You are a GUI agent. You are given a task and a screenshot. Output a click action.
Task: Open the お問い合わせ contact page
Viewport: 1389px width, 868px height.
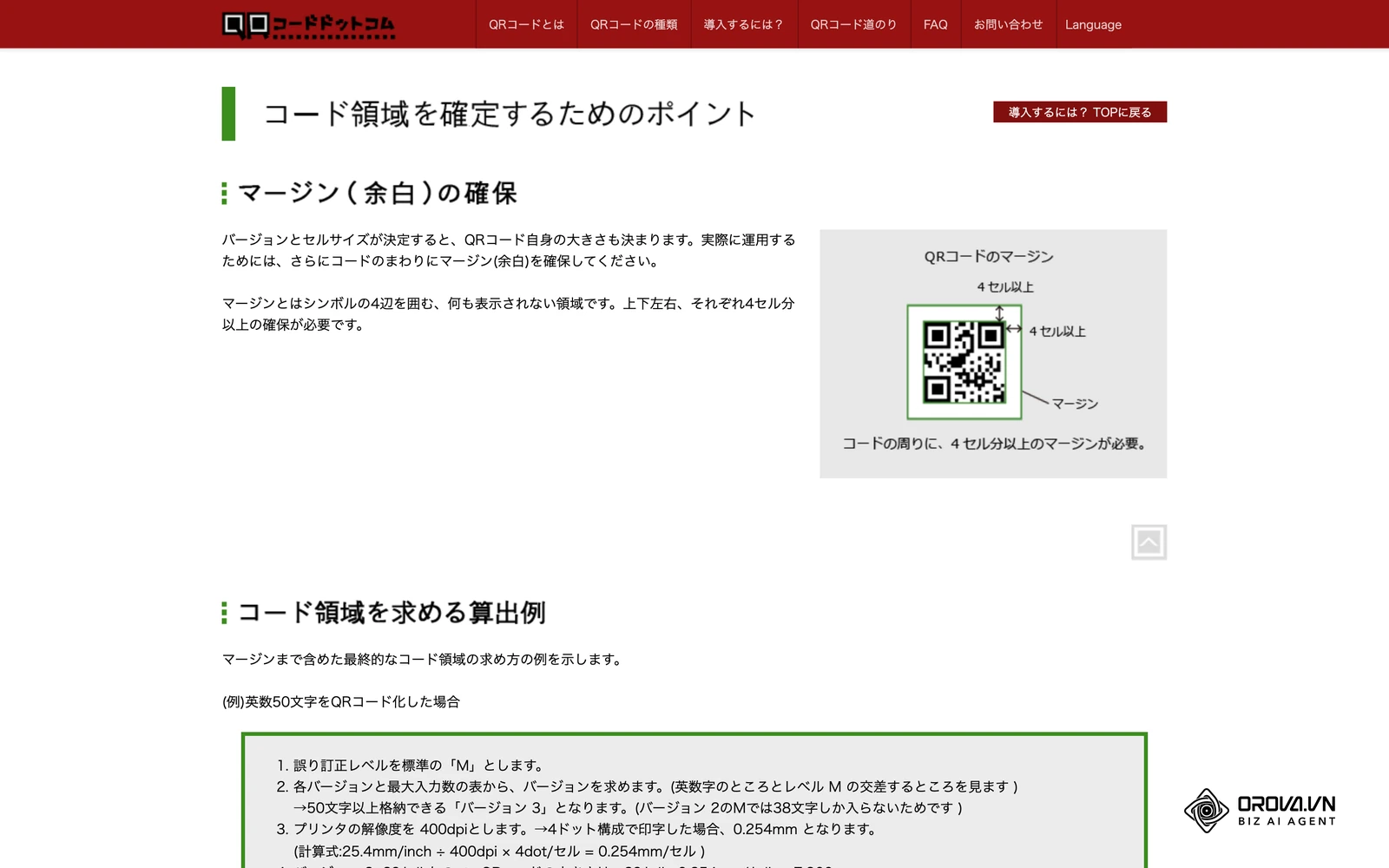click(1008, 24)
